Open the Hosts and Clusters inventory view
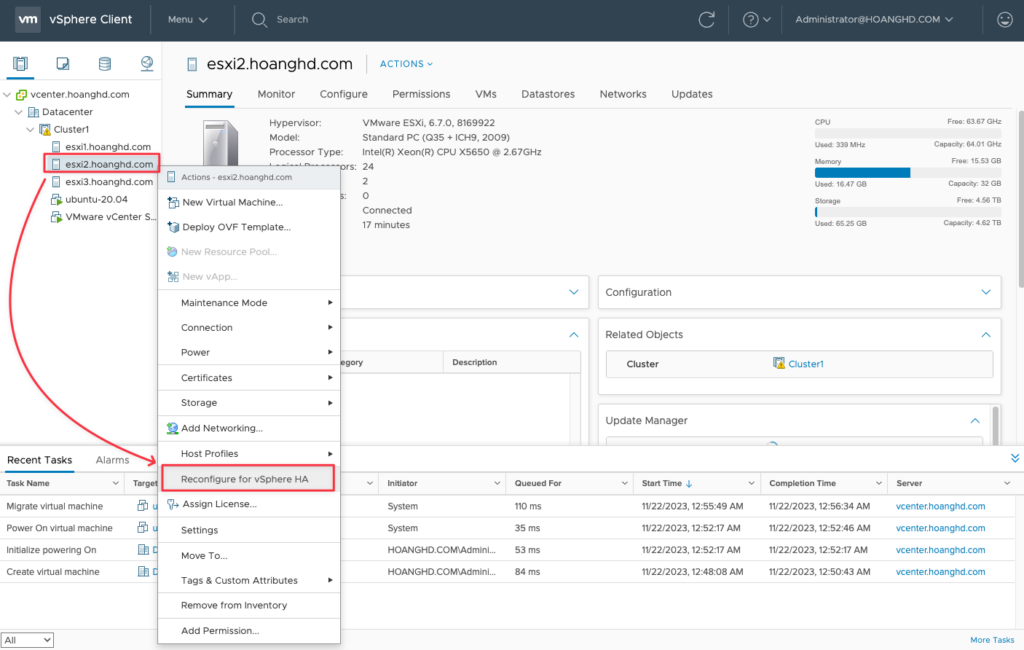 pyautogui.click(x=20, y=63)
